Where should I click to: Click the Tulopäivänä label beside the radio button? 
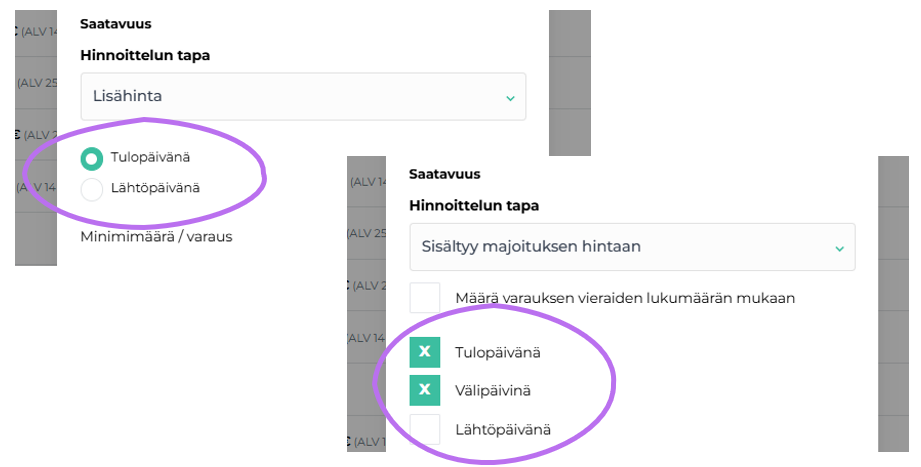[150, 157]
